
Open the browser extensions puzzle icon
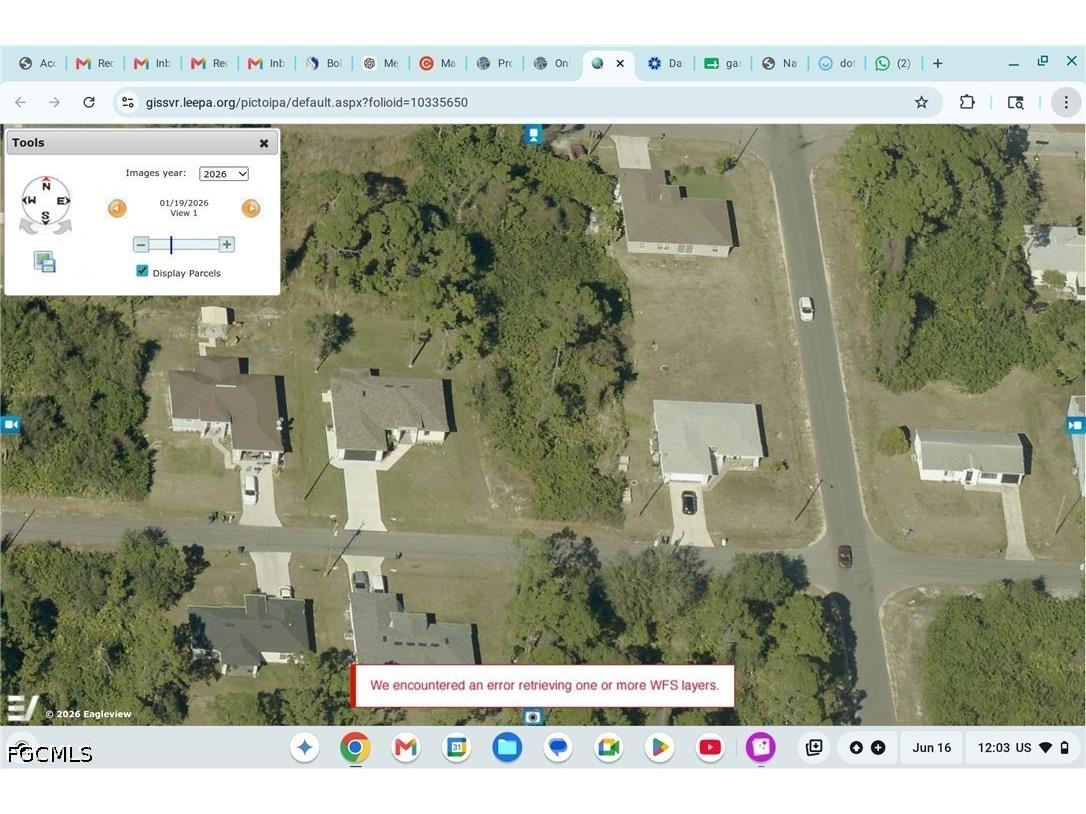(967, 103)
